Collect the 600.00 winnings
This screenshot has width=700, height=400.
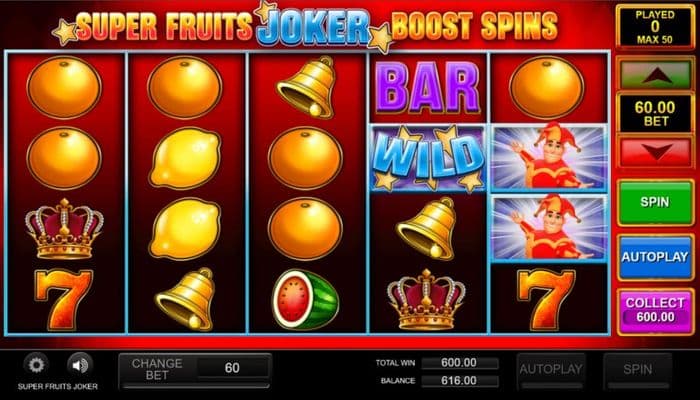pyautogui.click(x=655, y=311)
